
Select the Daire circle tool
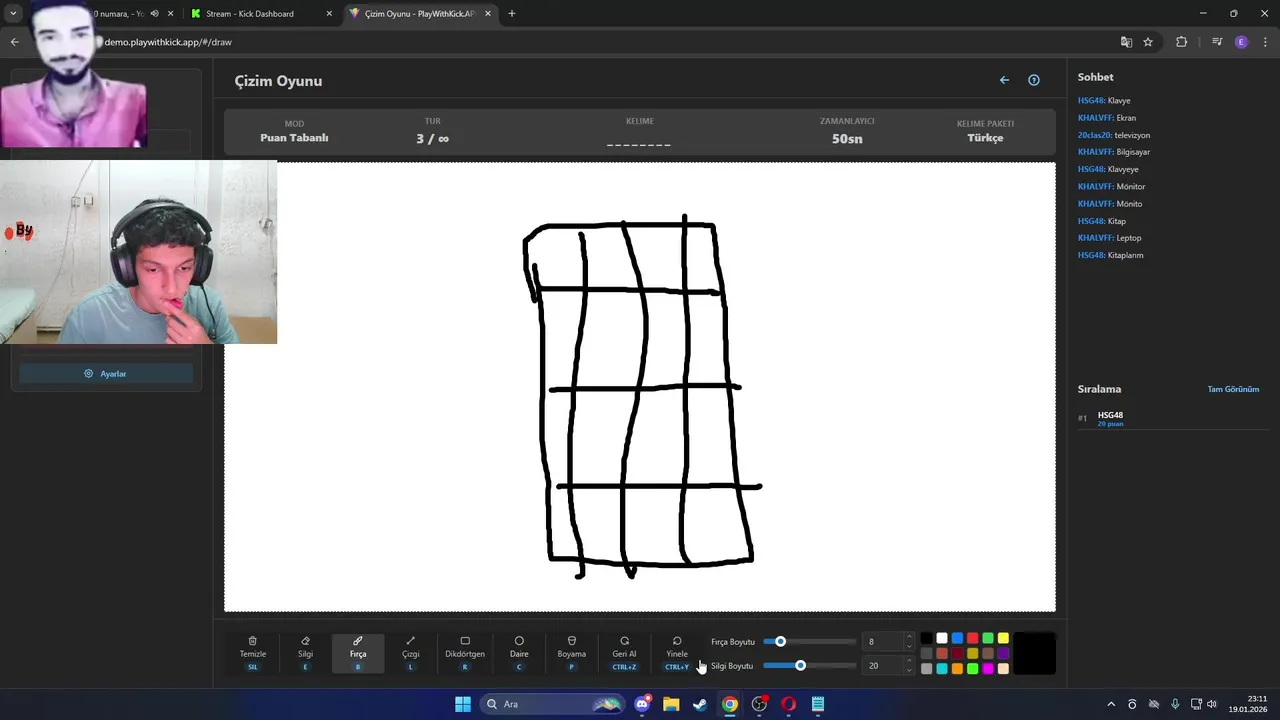(x=519, y=653)
